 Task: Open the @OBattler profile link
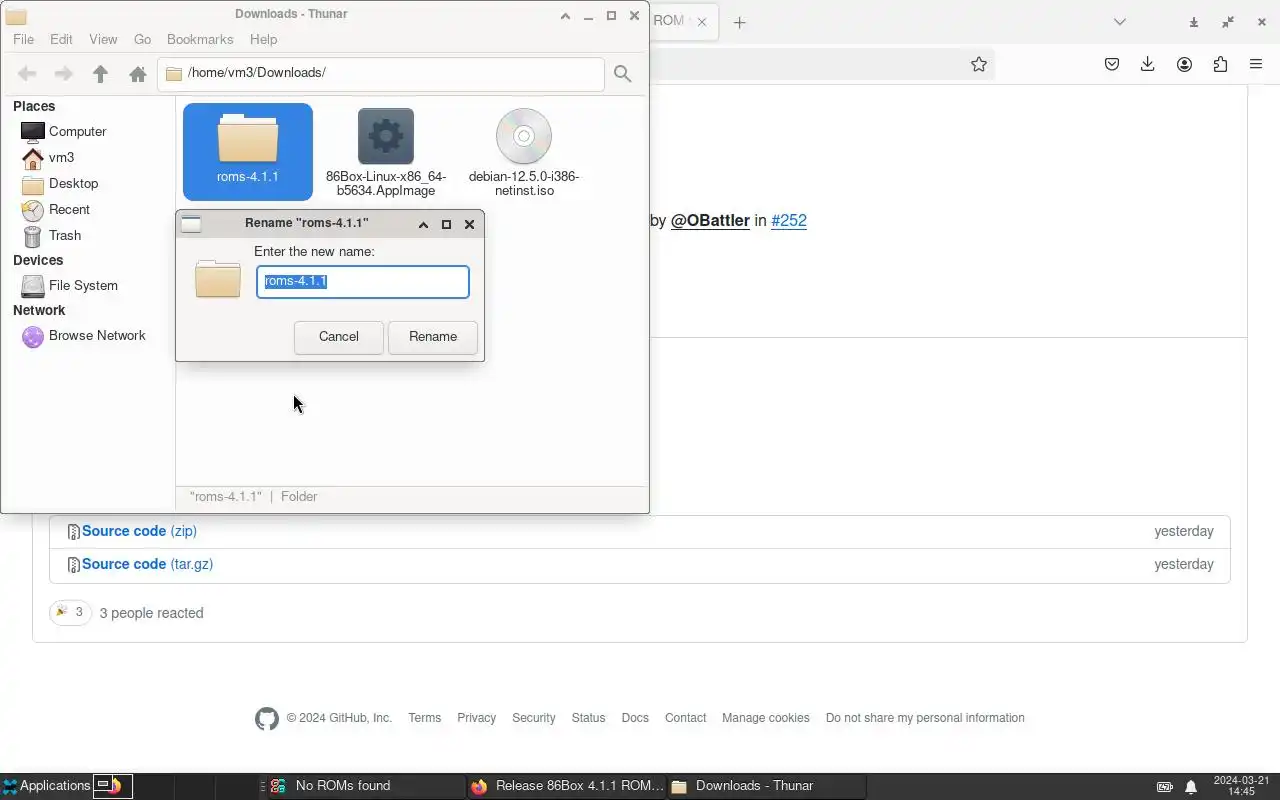click(710, 220)
